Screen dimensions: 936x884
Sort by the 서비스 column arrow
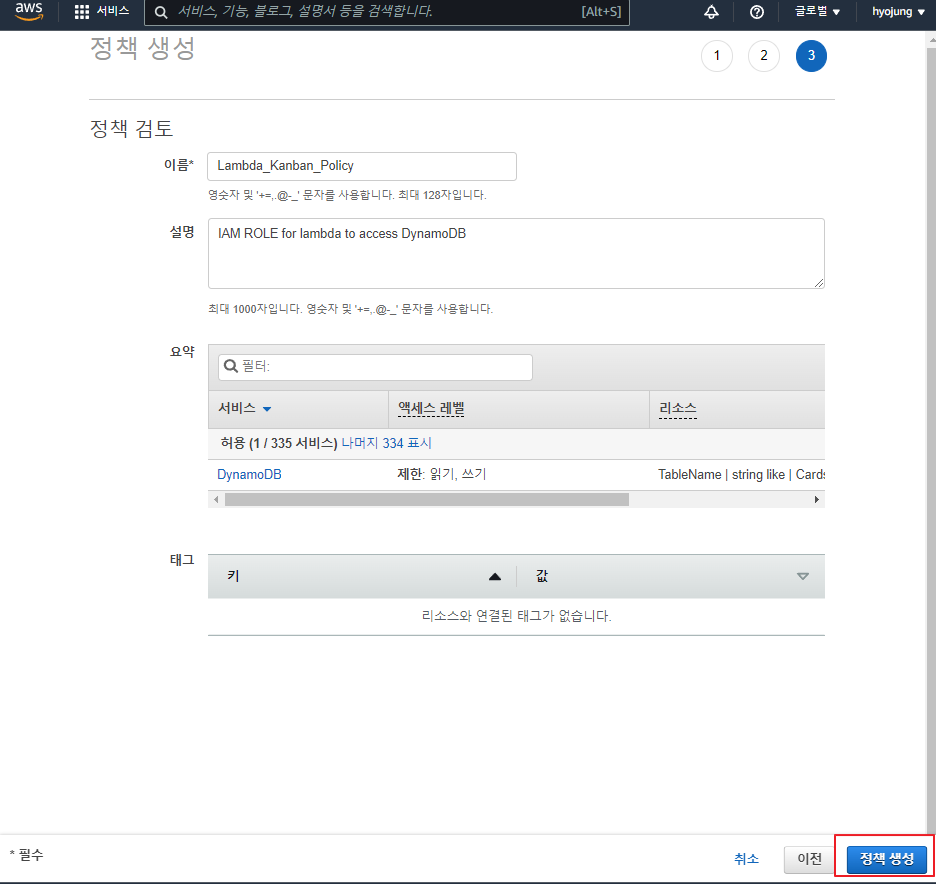tap(267, 409)
